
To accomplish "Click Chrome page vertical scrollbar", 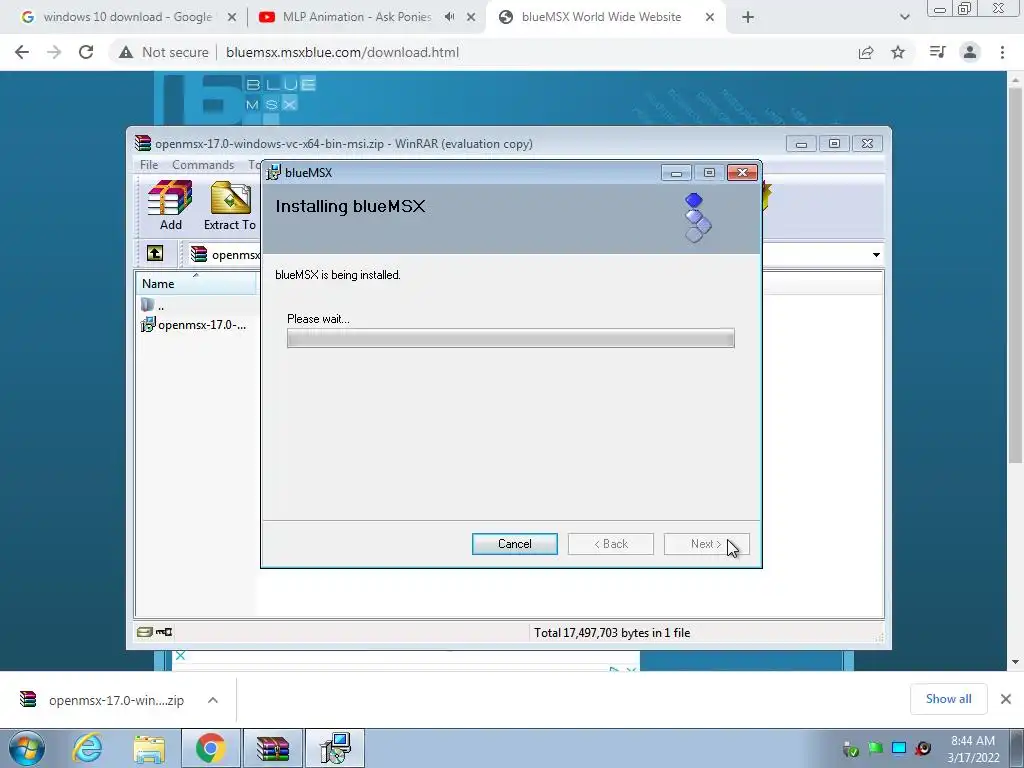I will (1015, 276).
